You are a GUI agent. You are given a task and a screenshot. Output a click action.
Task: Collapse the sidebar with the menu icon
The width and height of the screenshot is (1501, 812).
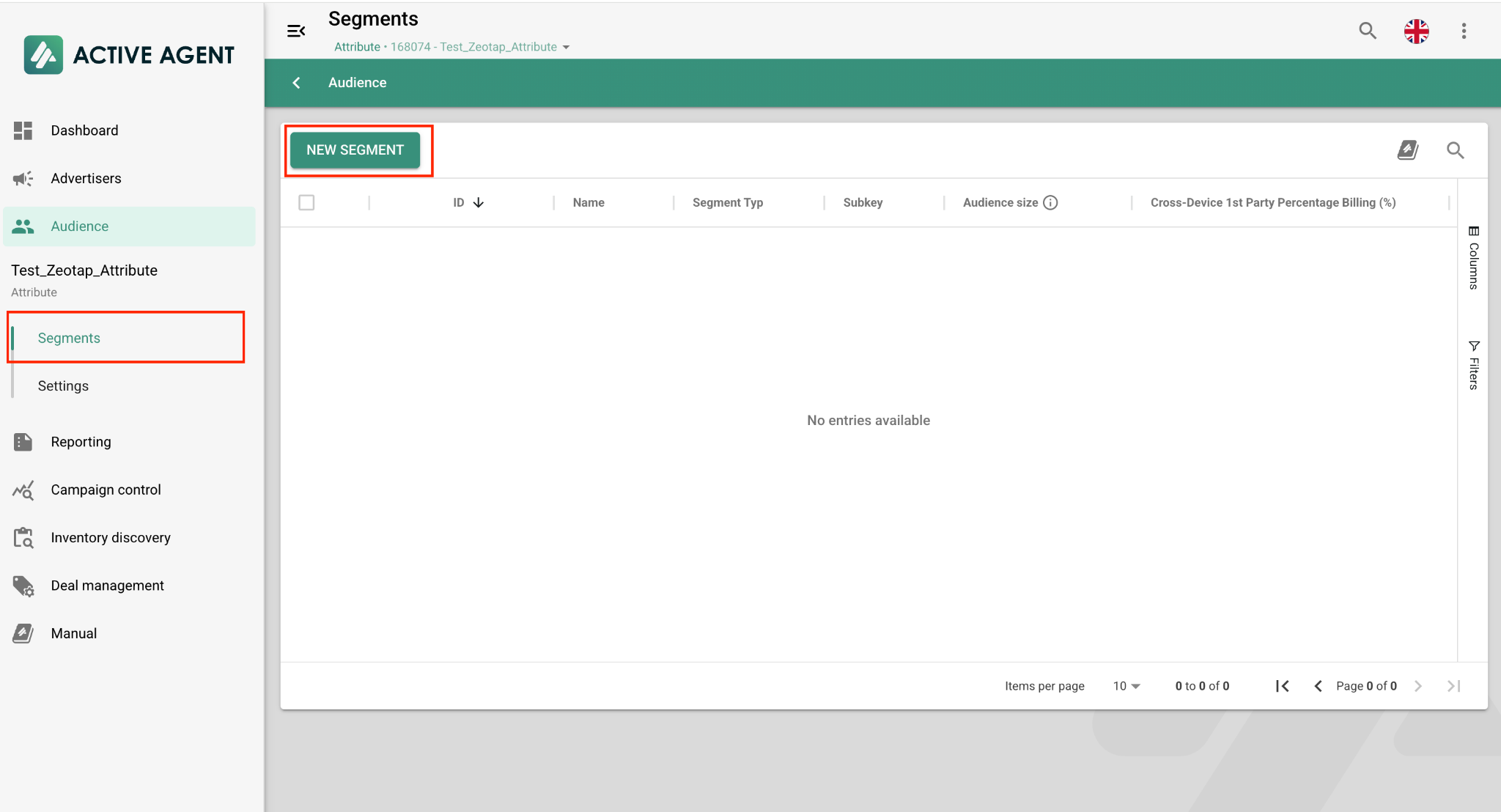tap(296, 31)
